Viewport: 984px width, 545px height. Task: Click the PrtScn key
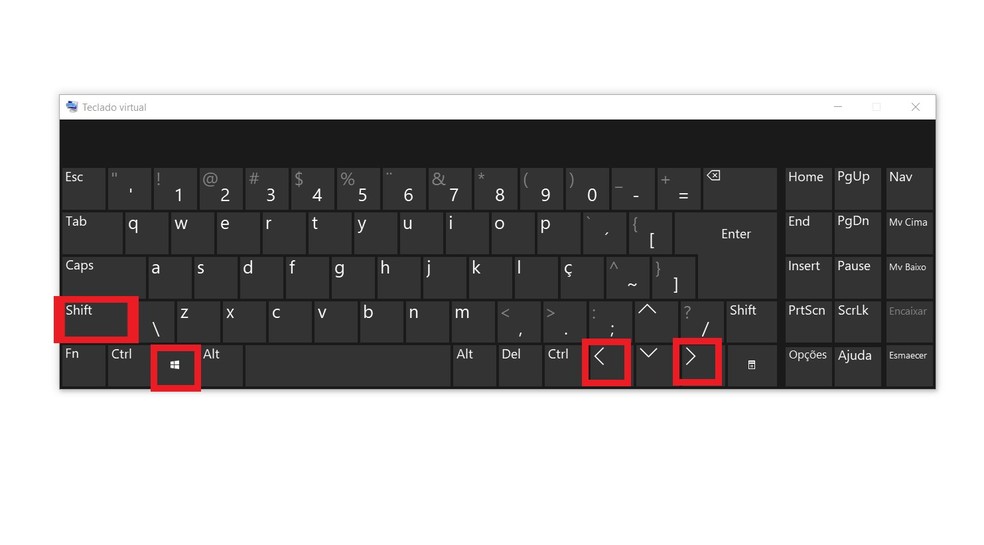pyautogui.click(x=808, y=321)
